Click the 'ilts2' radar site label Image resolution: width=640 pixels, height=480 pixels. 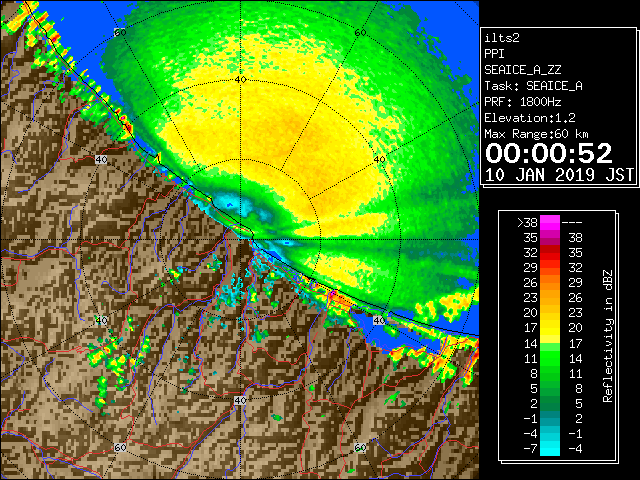[502, 38]
